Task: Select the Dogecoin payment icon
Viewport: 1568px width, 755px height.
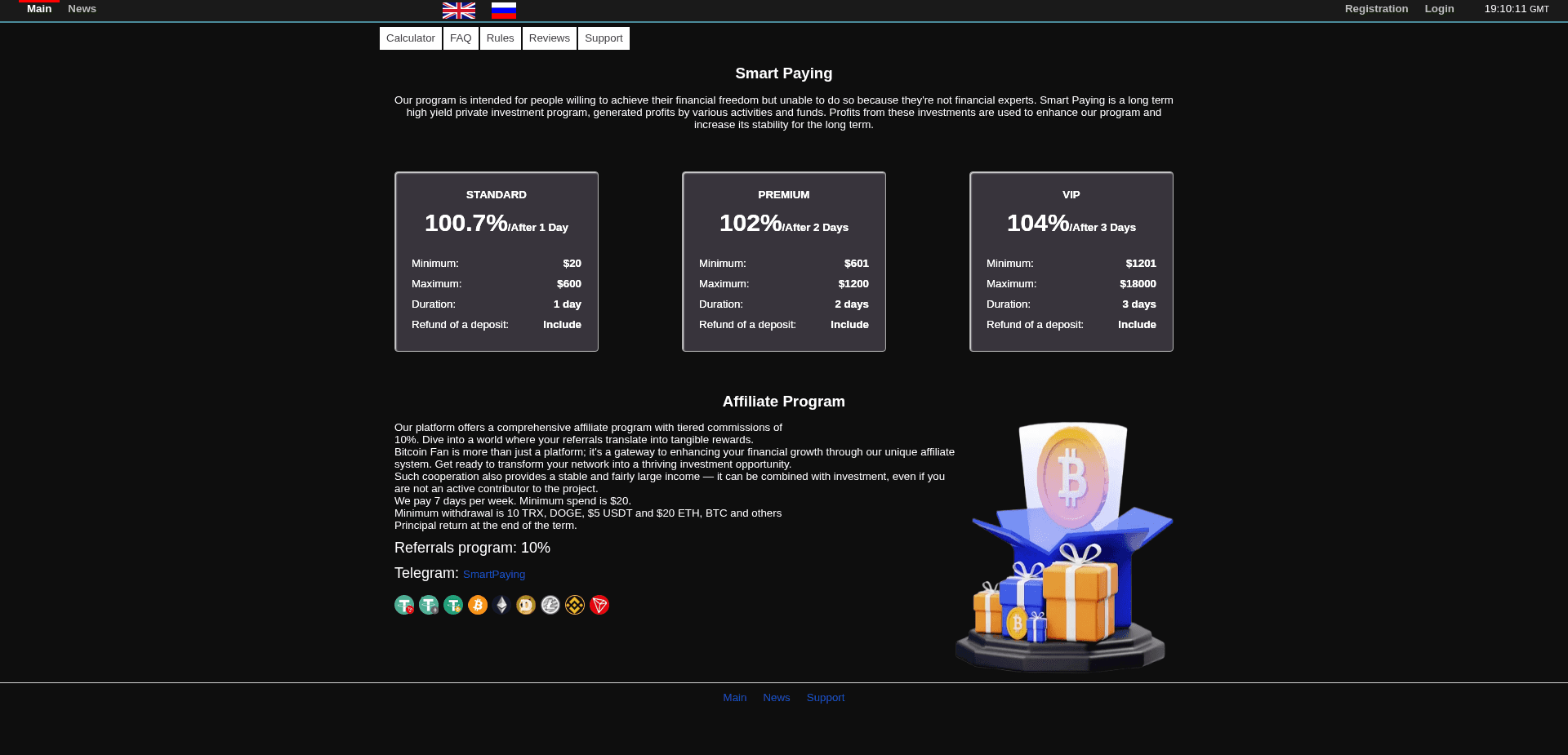Action: (x=526, y=605)
